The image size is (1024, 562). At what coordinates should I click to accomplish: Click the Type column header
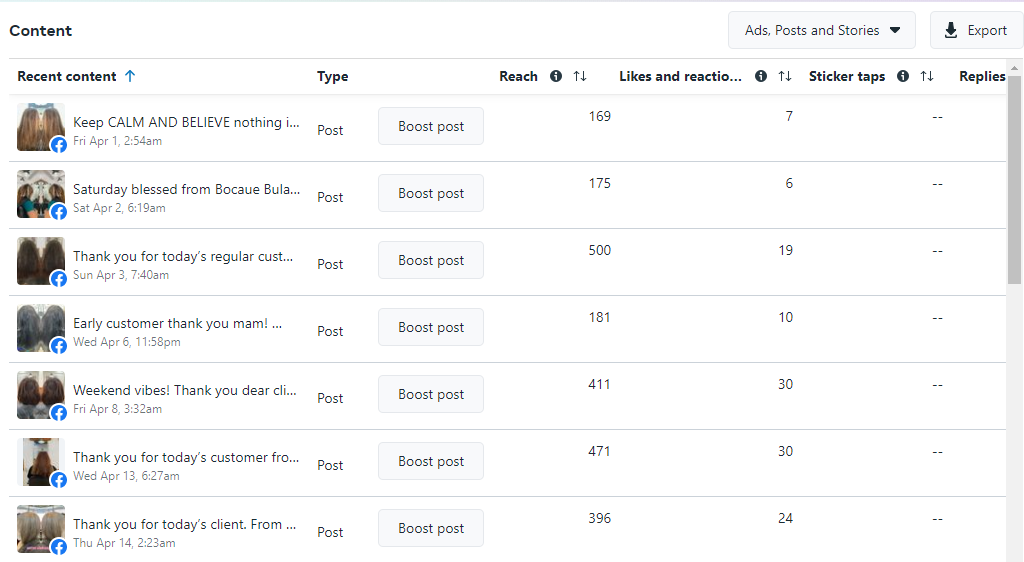tap(333, 76)
